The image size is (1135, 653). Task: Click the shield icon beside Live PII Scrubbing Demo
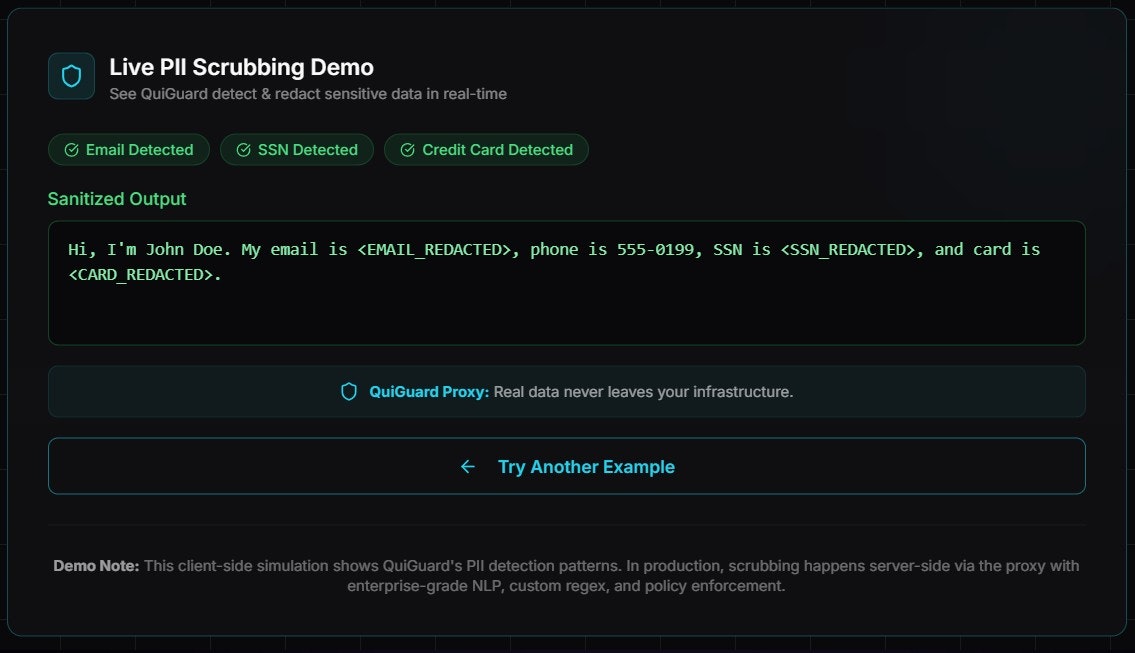tap(71, 76)
